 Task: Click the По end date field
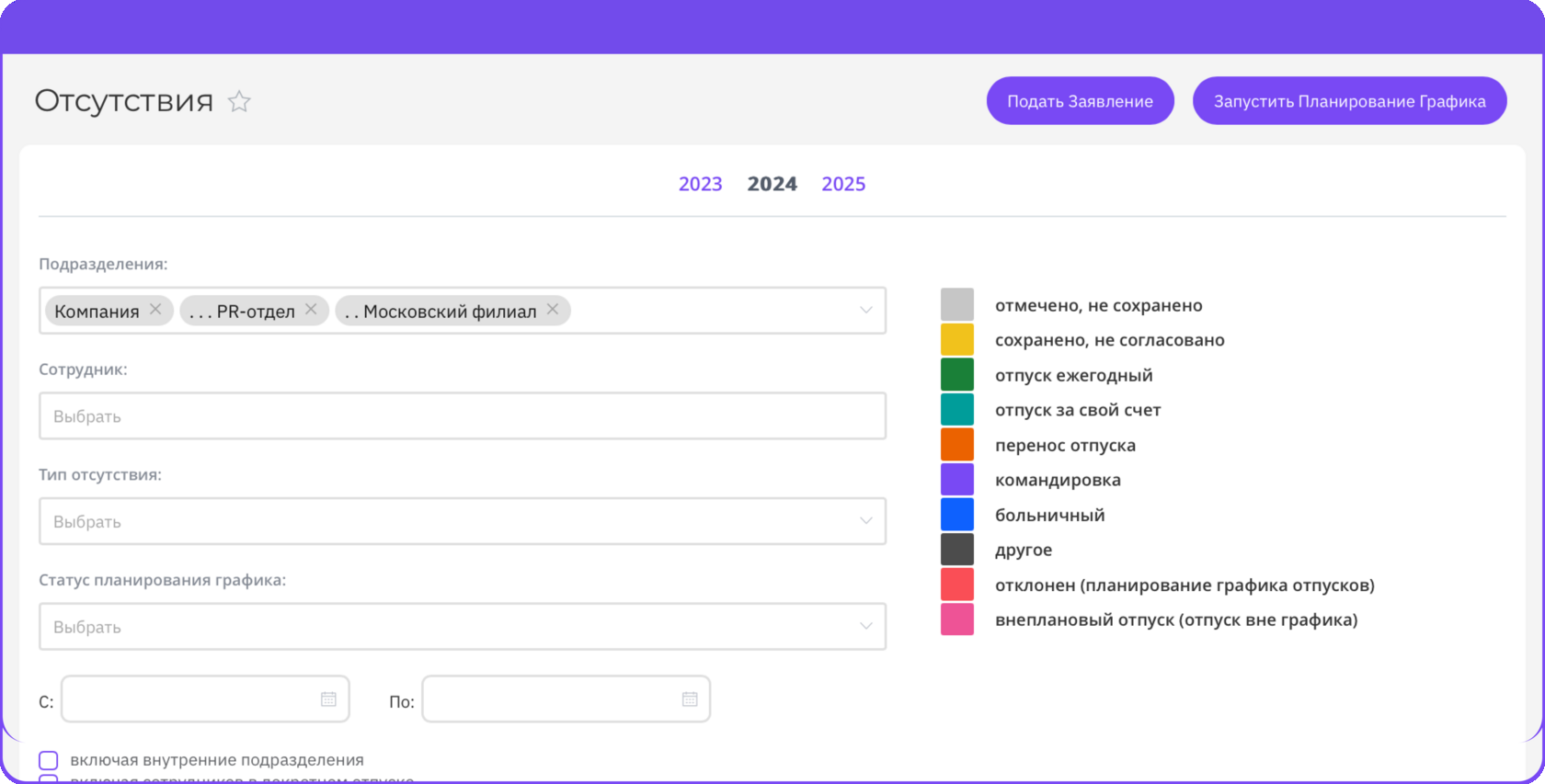point(566,699)
